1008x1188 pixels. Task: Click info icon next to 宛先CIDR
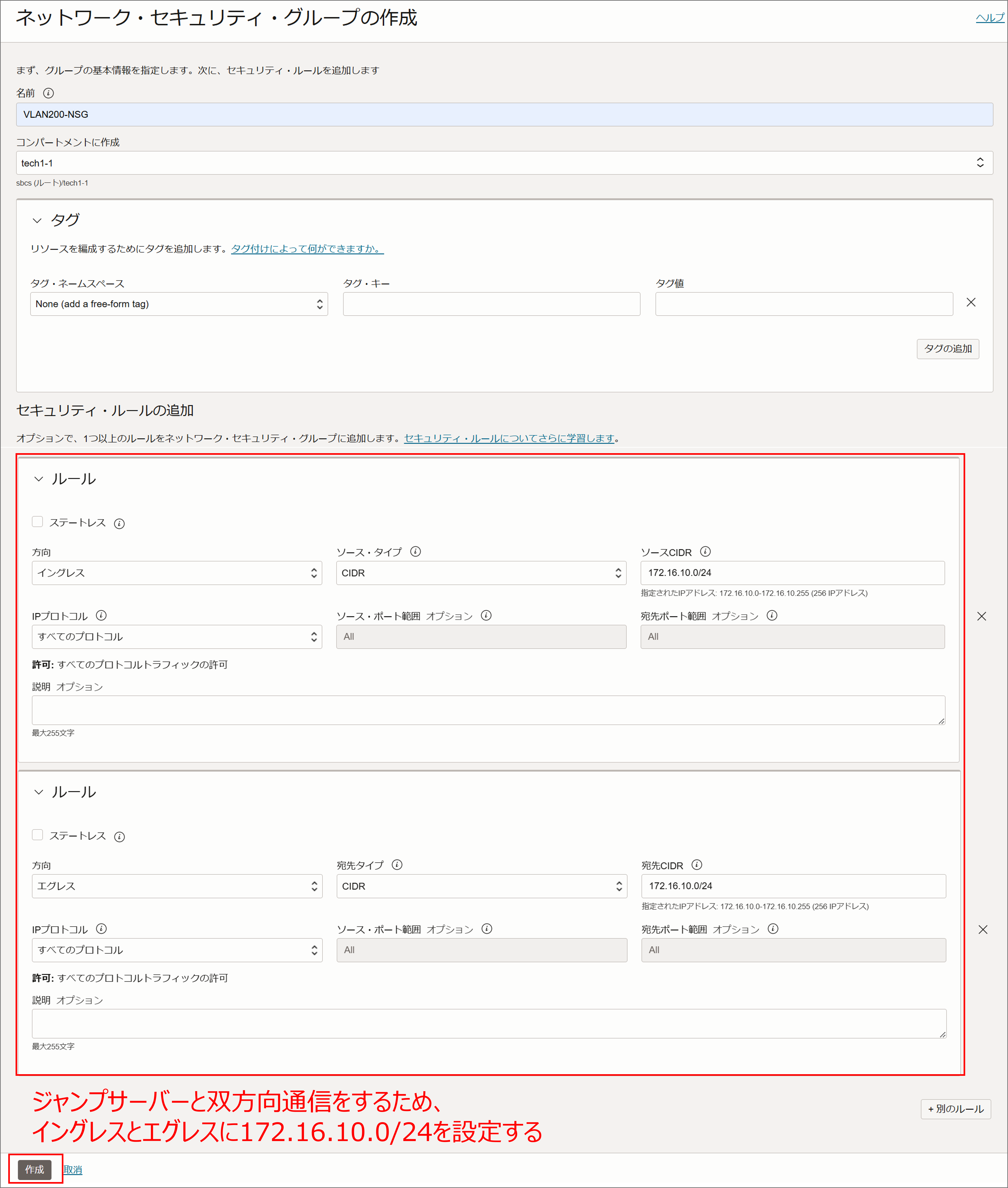[697, 865]
